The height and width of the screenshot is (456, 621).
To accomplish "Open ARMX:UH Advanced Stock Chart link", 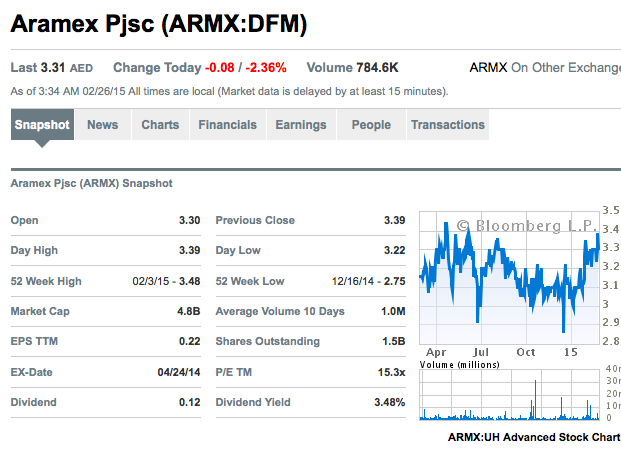I will coord(534,437).
